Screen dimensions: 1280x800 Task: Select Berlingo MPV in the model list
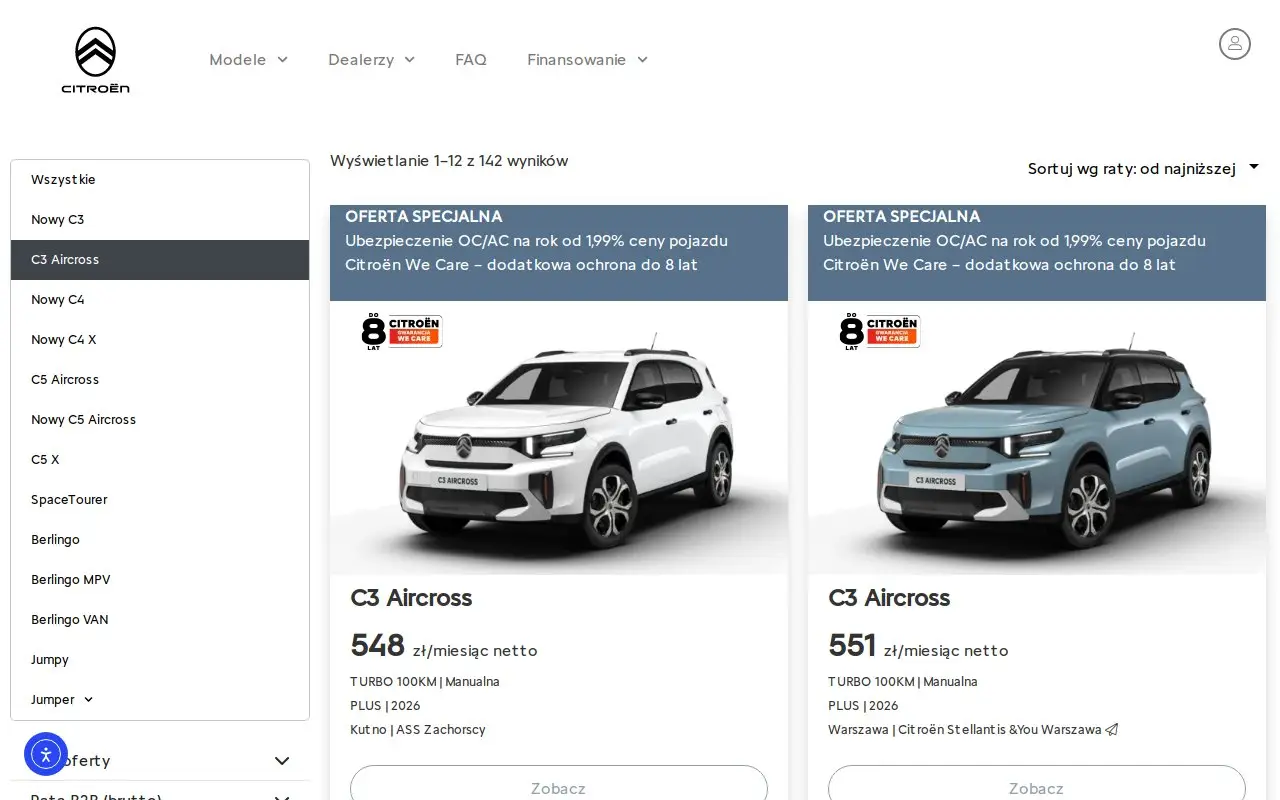[160, 580]
